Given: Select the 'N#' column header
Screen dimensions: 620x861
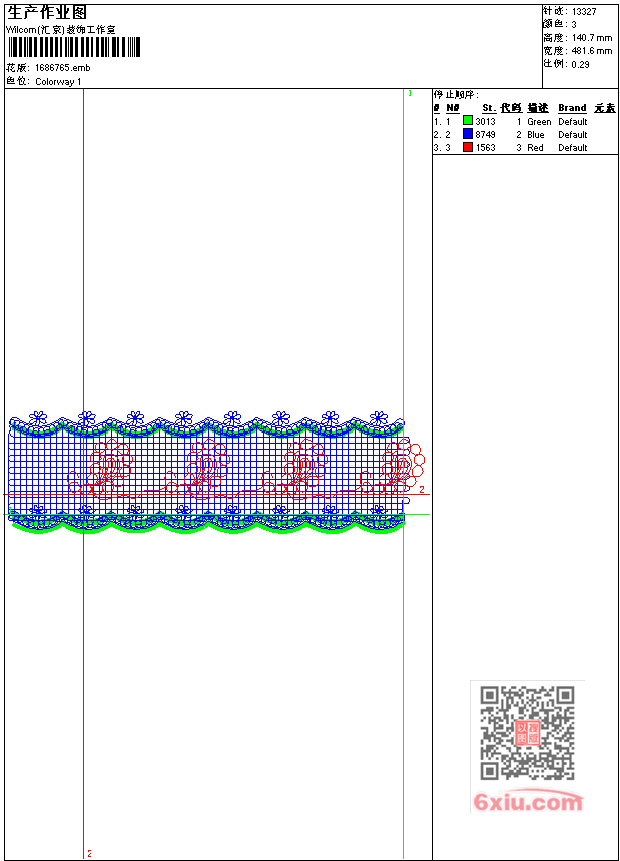Looking at the screenshot, I should click(x=453, y=108).
